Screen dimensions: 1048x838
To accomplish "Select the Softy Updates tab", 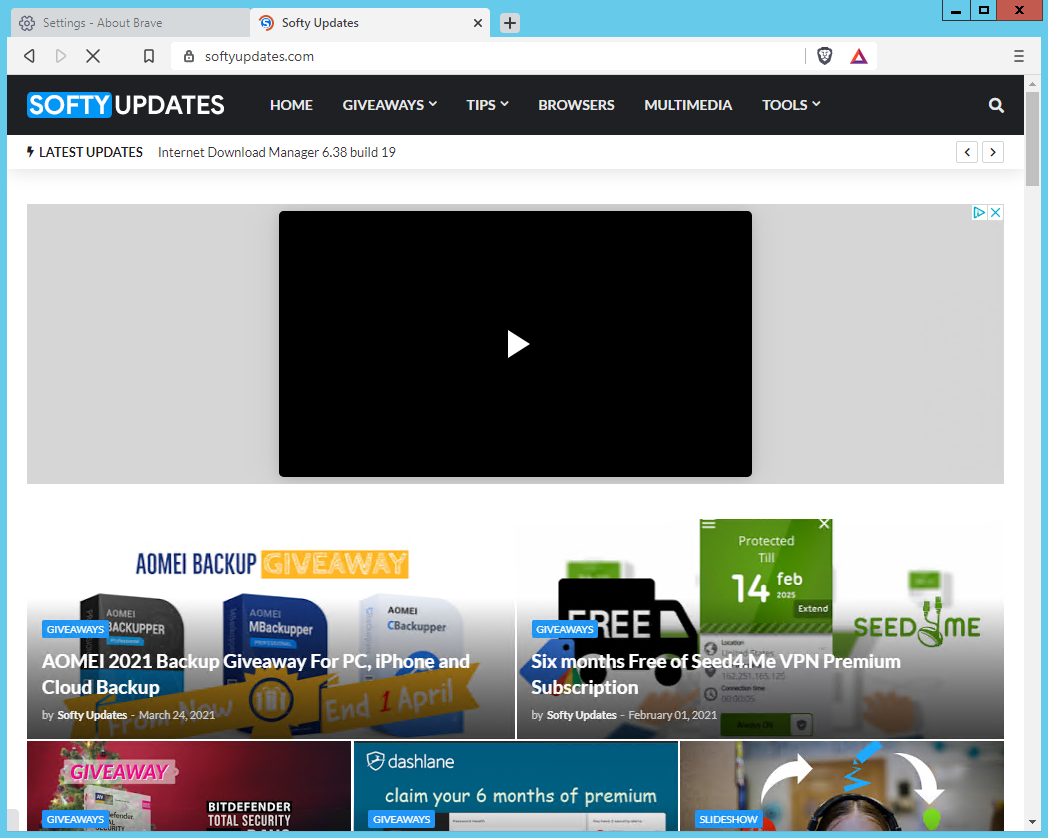I will (x=370, y=23).
